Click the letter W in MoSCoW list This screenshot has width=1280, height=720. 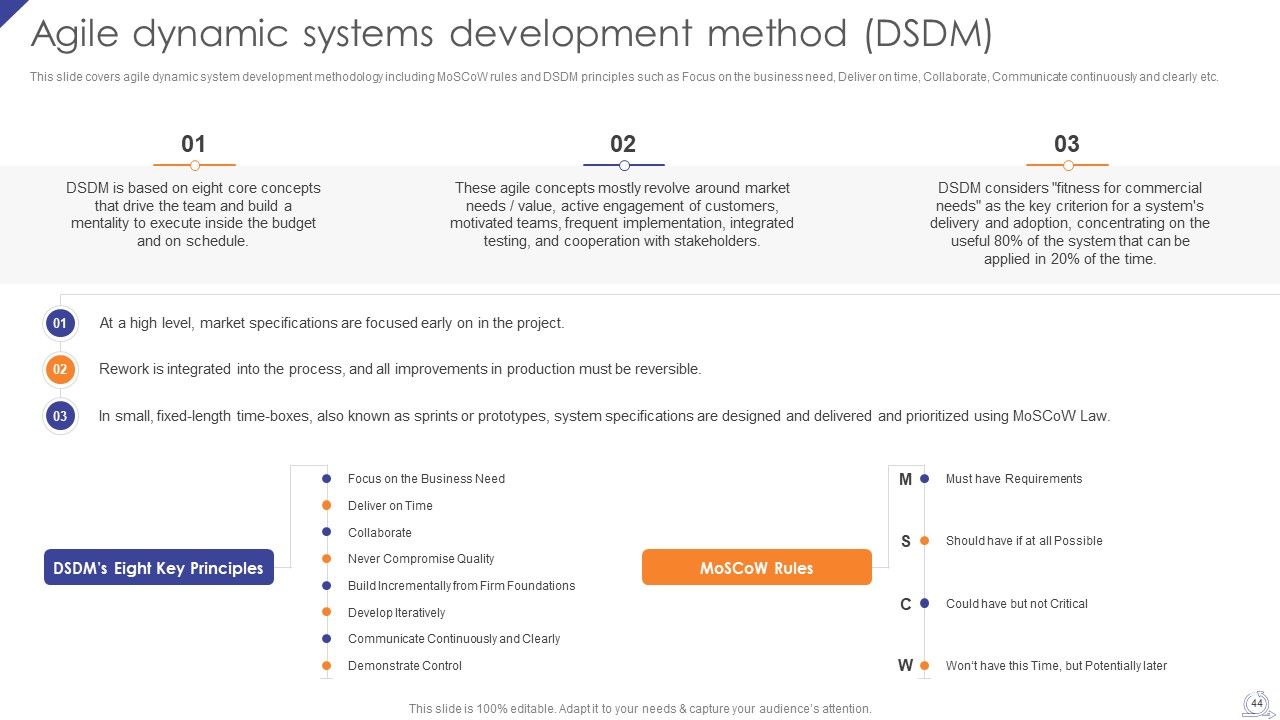[x=905, y=666]
